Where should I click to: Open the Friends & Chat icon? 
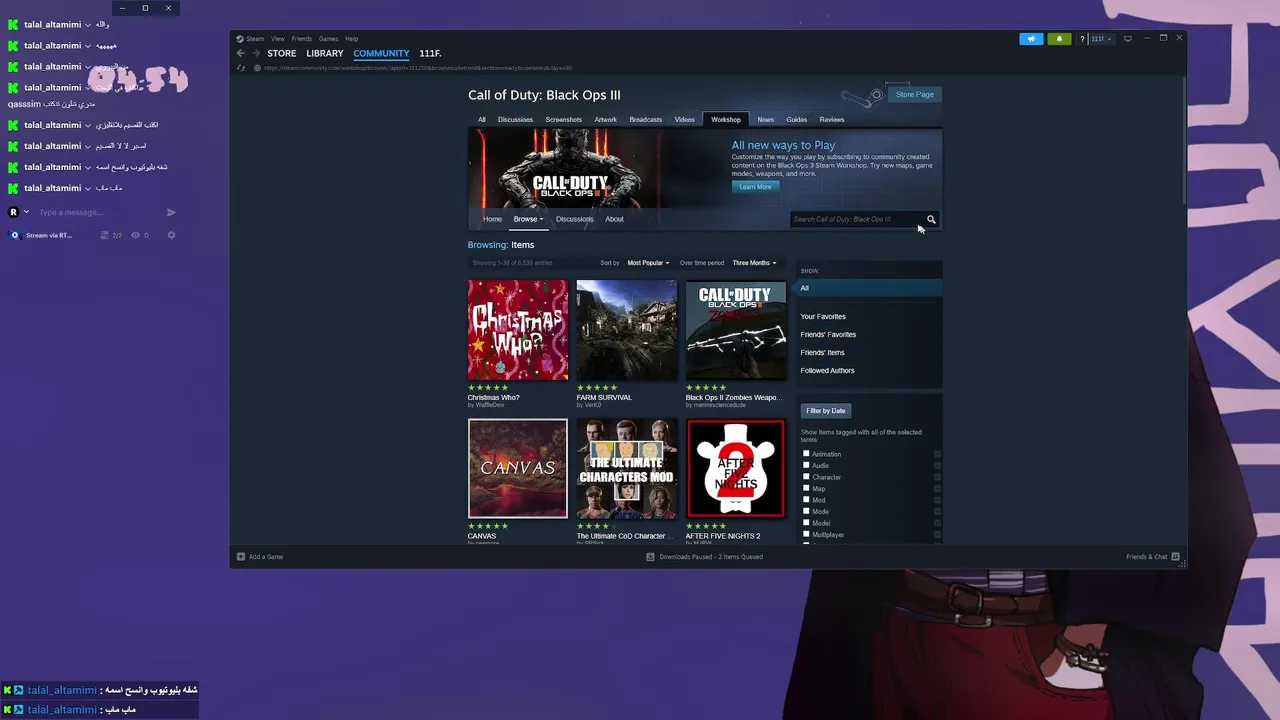pos(1175,557)
